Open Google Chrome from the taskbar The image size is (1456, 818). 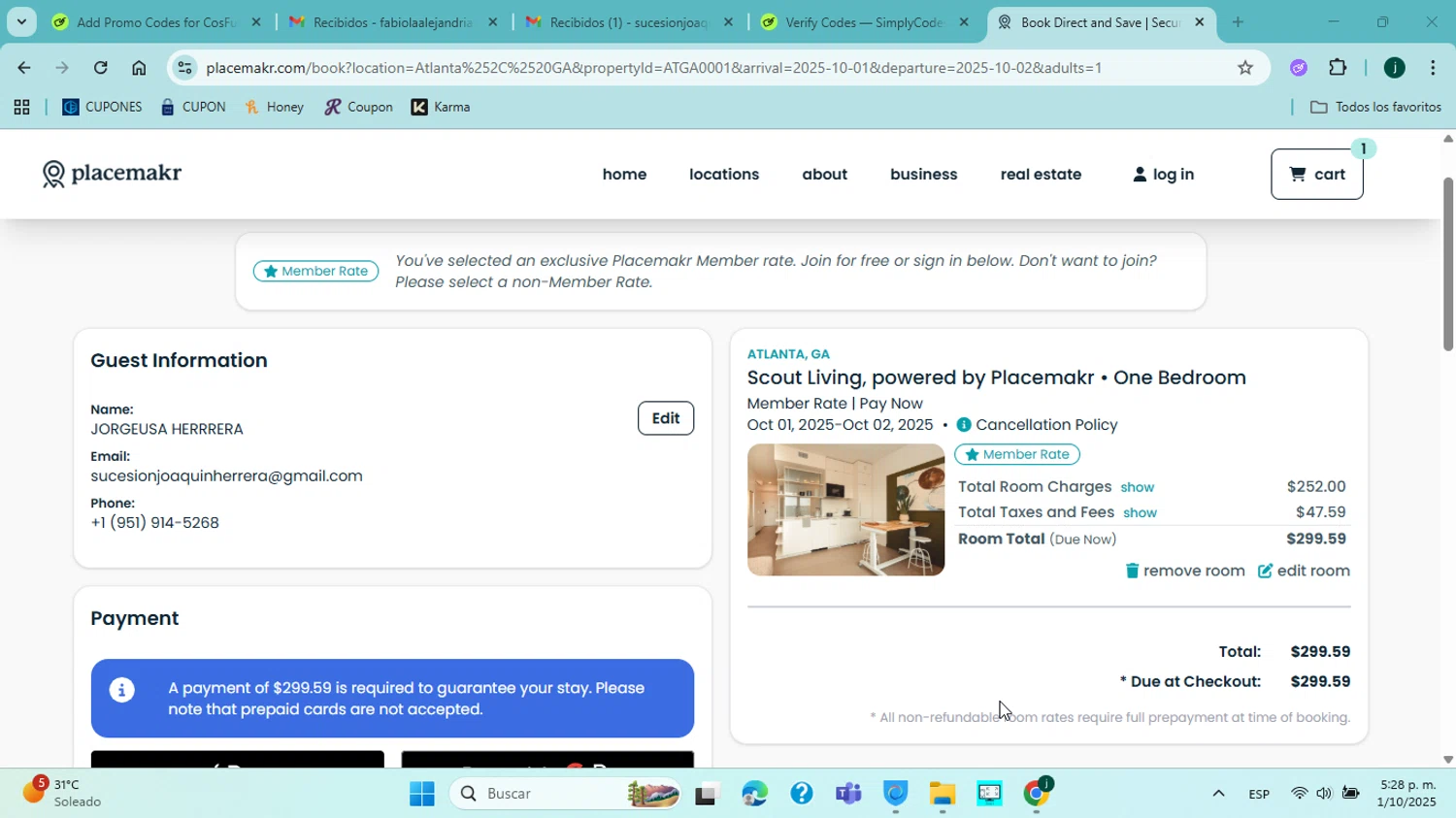pos(1037,794)
